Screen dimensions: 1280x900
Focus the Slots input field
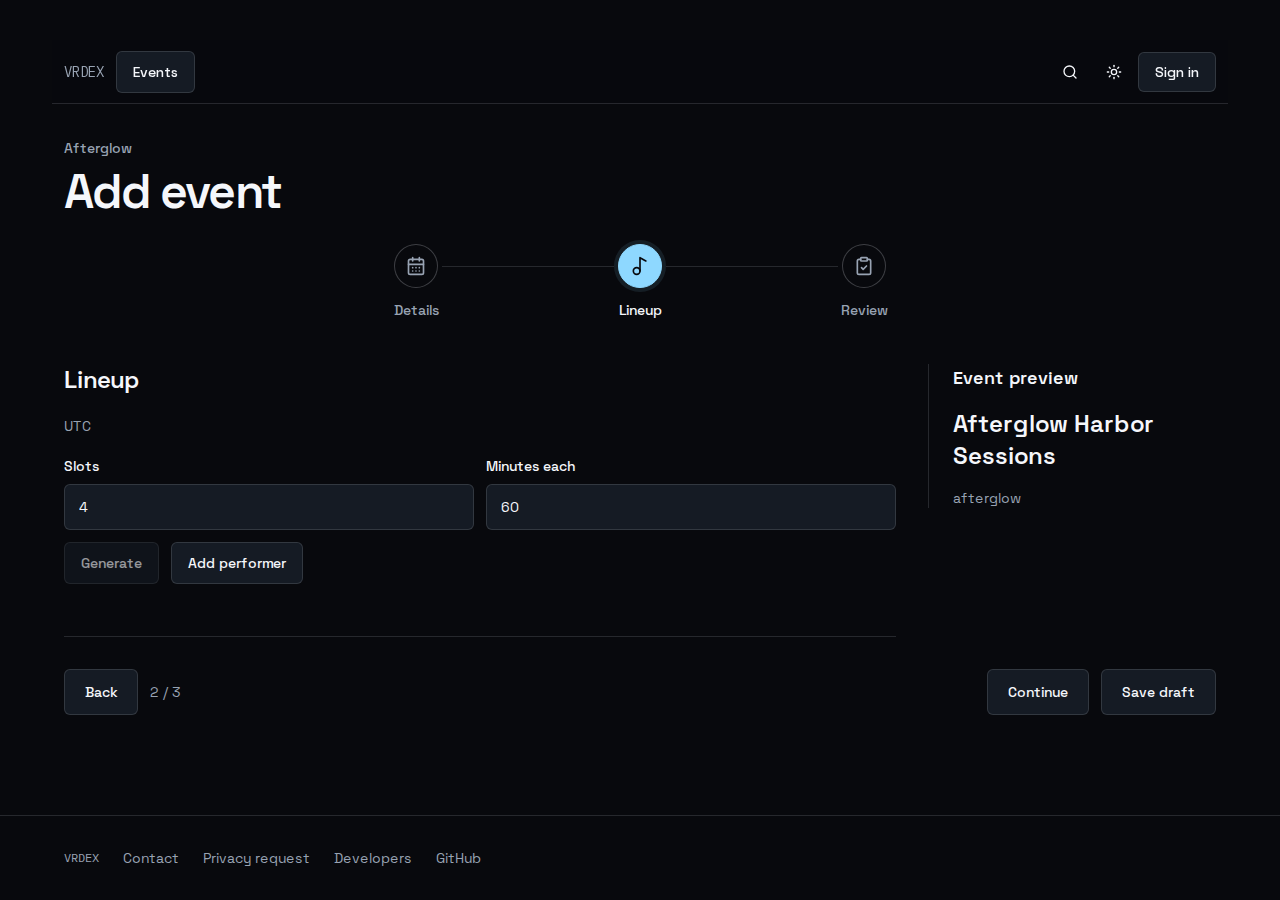[269, 507]
